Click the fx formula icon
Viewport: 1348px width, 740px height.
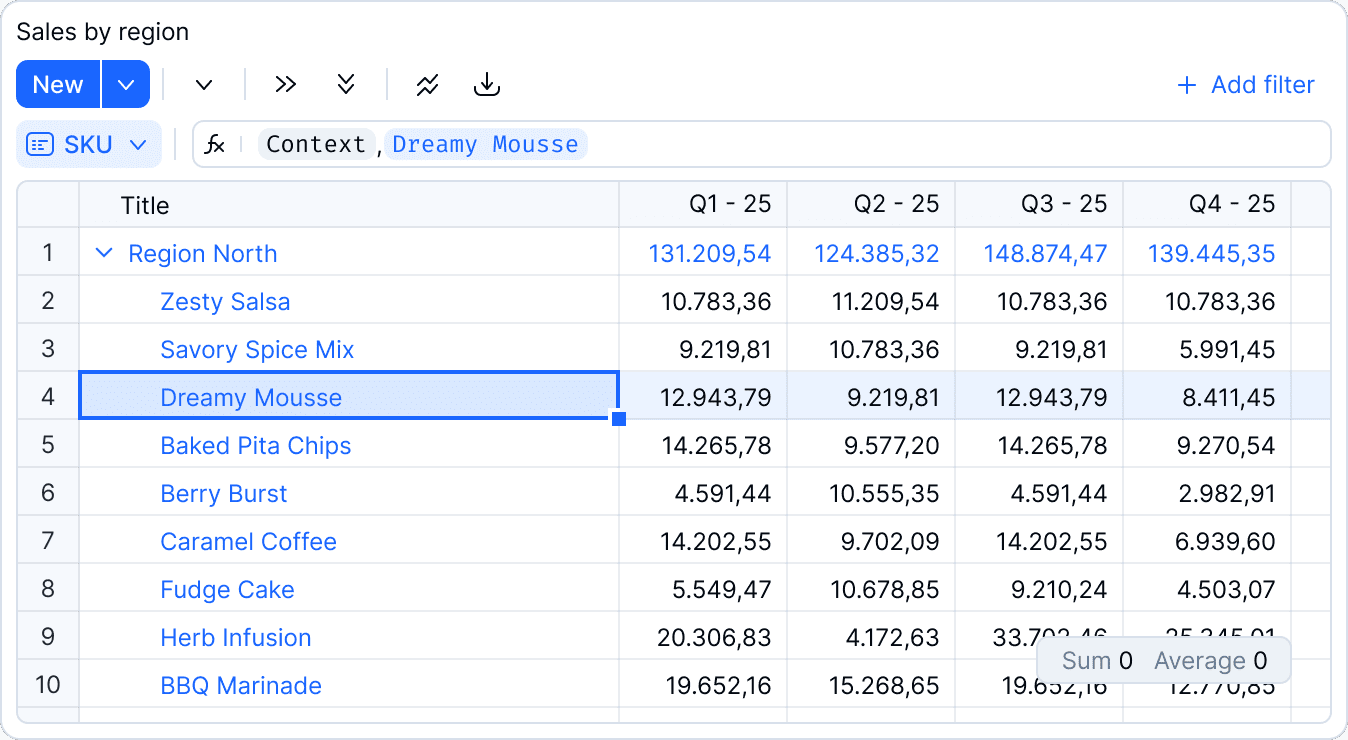pos(215,145)
